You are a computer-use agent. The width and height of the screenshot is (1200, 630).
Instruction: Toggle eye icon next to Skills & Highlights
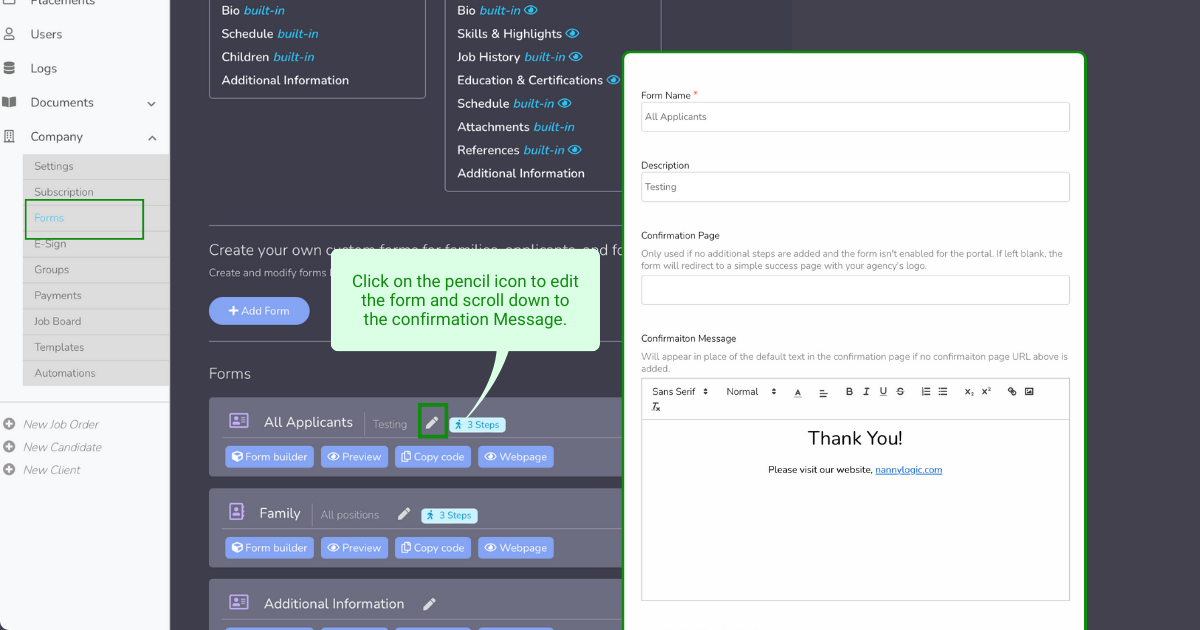click(572, 34)
